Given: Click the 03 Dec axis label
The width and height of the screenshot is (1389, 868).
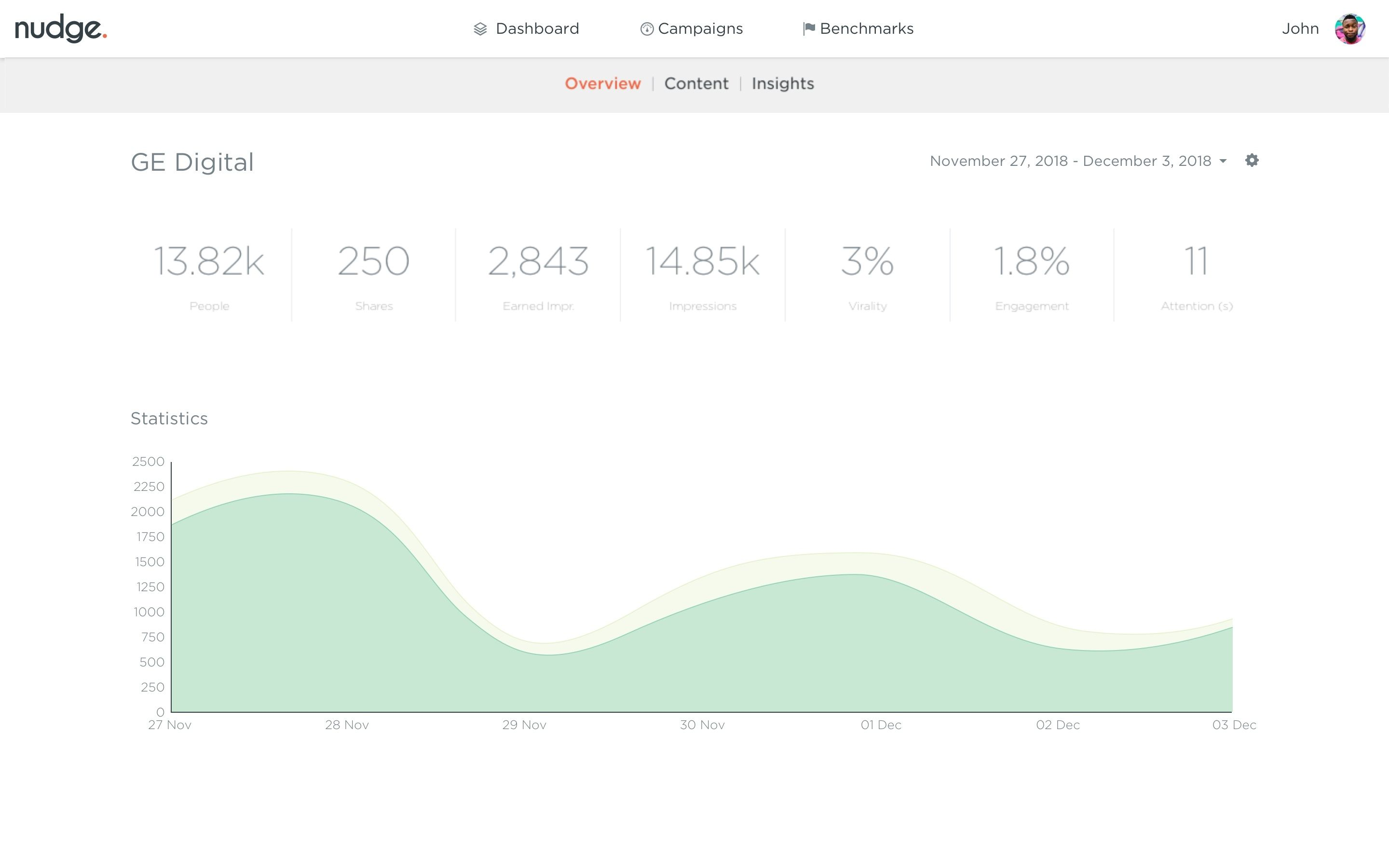Looking at the screenshot, I should tap(1234, 725).
